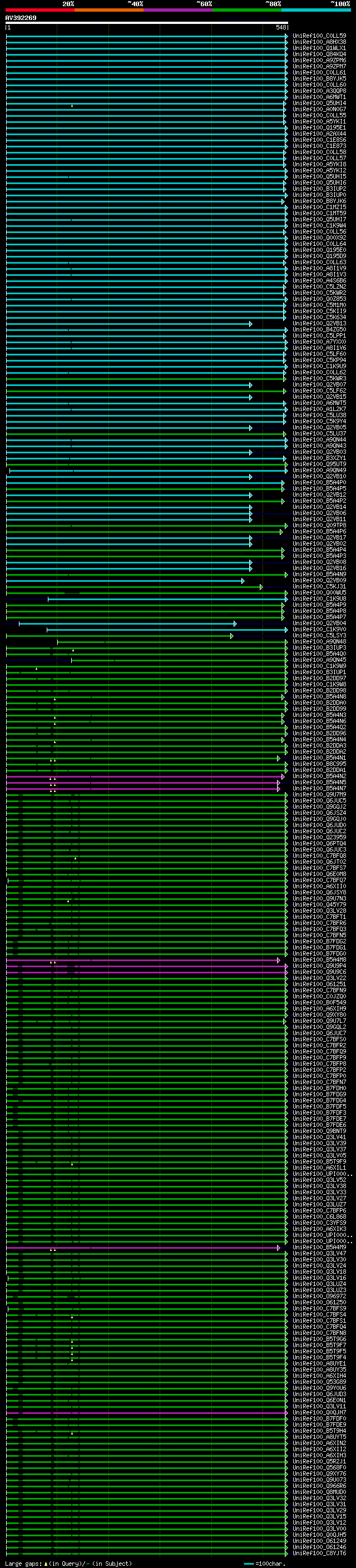The width and height of the screenshot is (356, 1568).
Task: Select the purple-hit UniRef100_B5A4N2 label
Action: (319, 776)
